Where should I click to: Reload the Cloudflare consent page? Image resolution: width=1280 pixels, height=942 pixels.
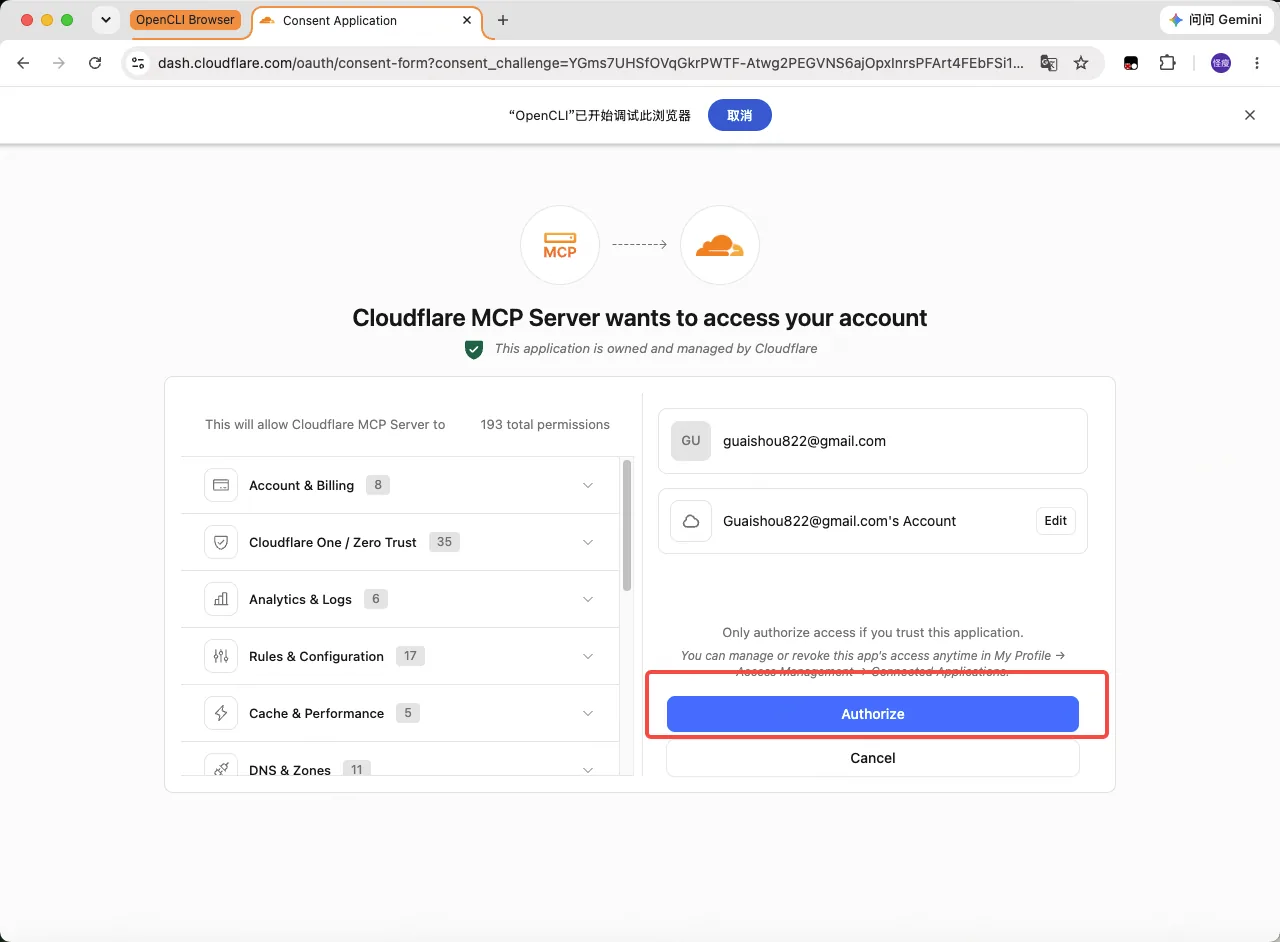click(x=95, y=62)
